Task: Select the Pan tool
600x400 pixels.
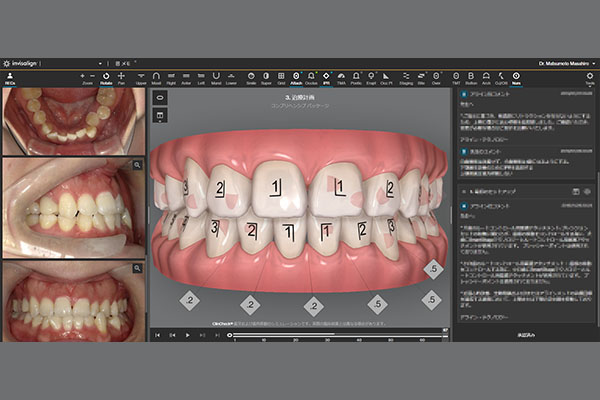Action: pos(121,78)
